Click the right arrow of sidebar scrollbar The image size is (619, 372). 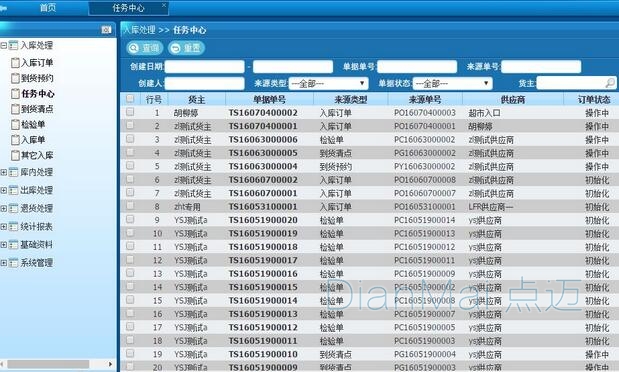point(111,364)
